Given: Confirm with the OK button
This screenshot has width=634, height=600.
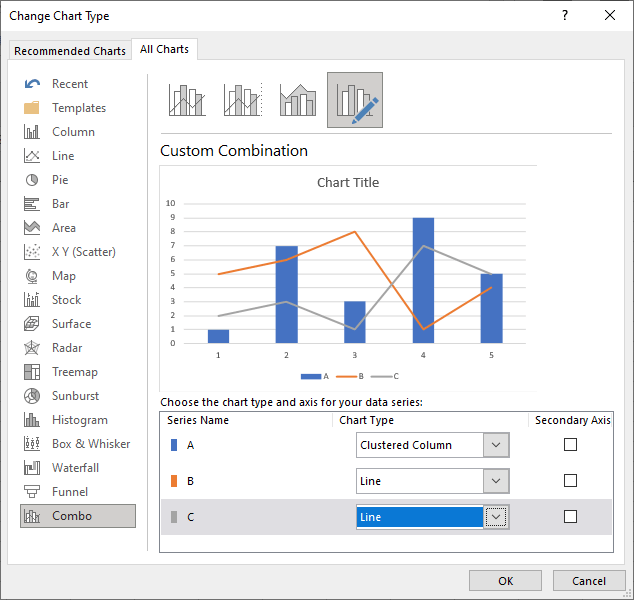Looking at the screenshot, I should coord(505,581).
